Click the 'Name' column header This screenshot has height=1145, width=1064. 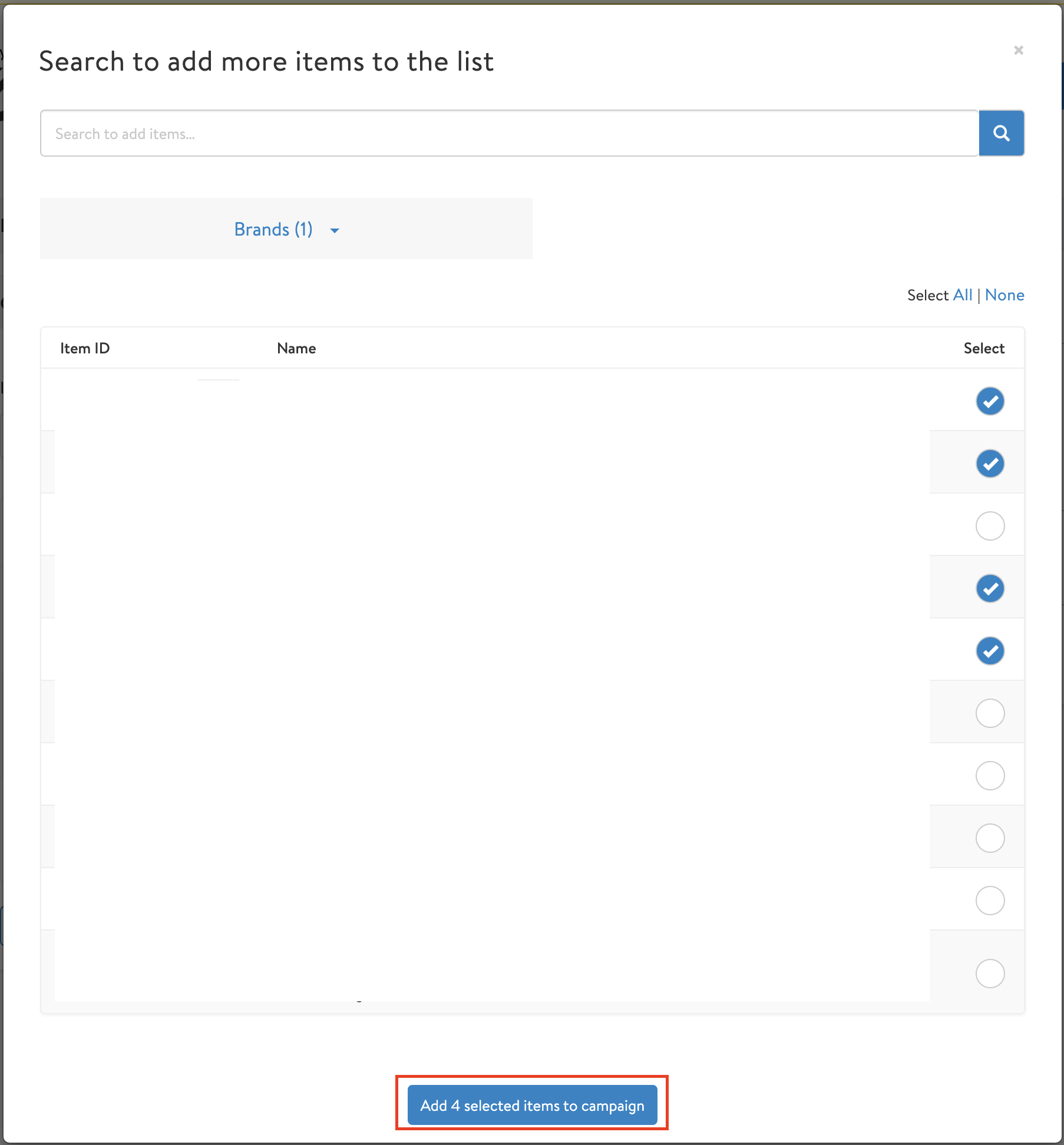coord(296,348)
